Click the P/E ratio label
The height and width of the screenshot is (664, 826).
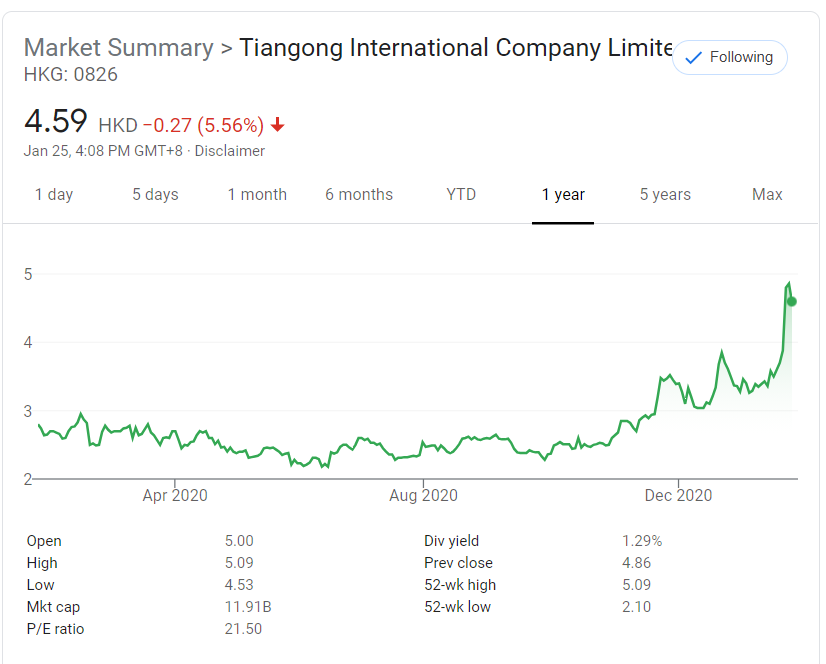pyautogui.click(x=55, y=629)
